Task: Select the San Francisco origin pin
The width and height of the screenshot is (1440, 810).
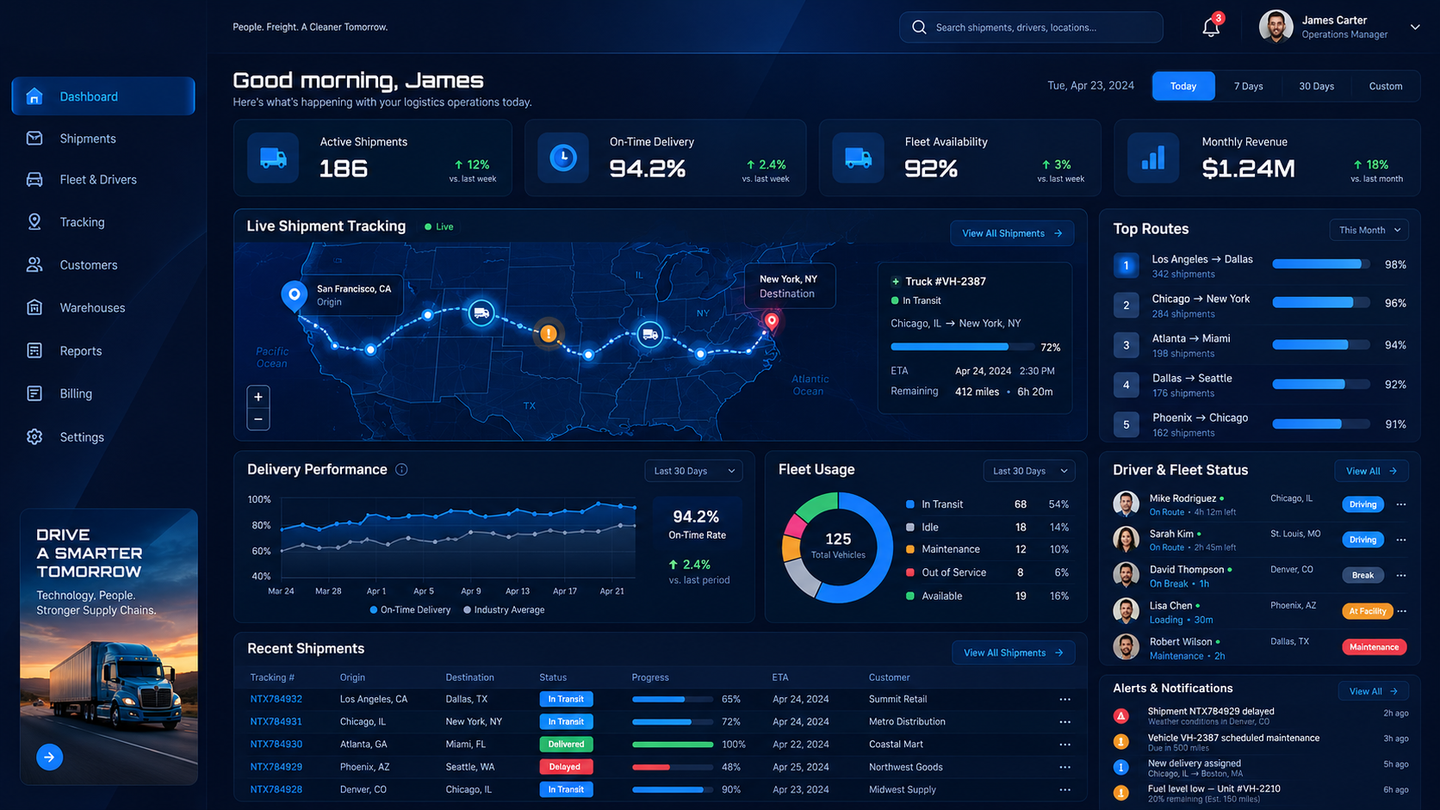Action: tap(293, 295)
